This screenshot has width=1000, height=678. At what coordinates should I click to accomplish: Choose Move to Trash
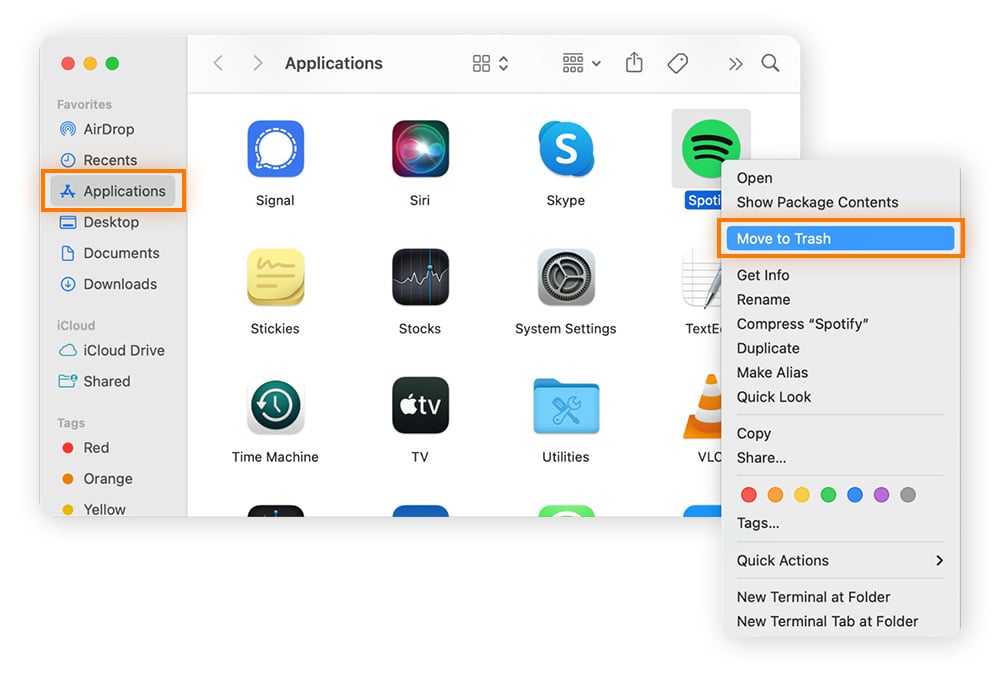coord(840,239)
